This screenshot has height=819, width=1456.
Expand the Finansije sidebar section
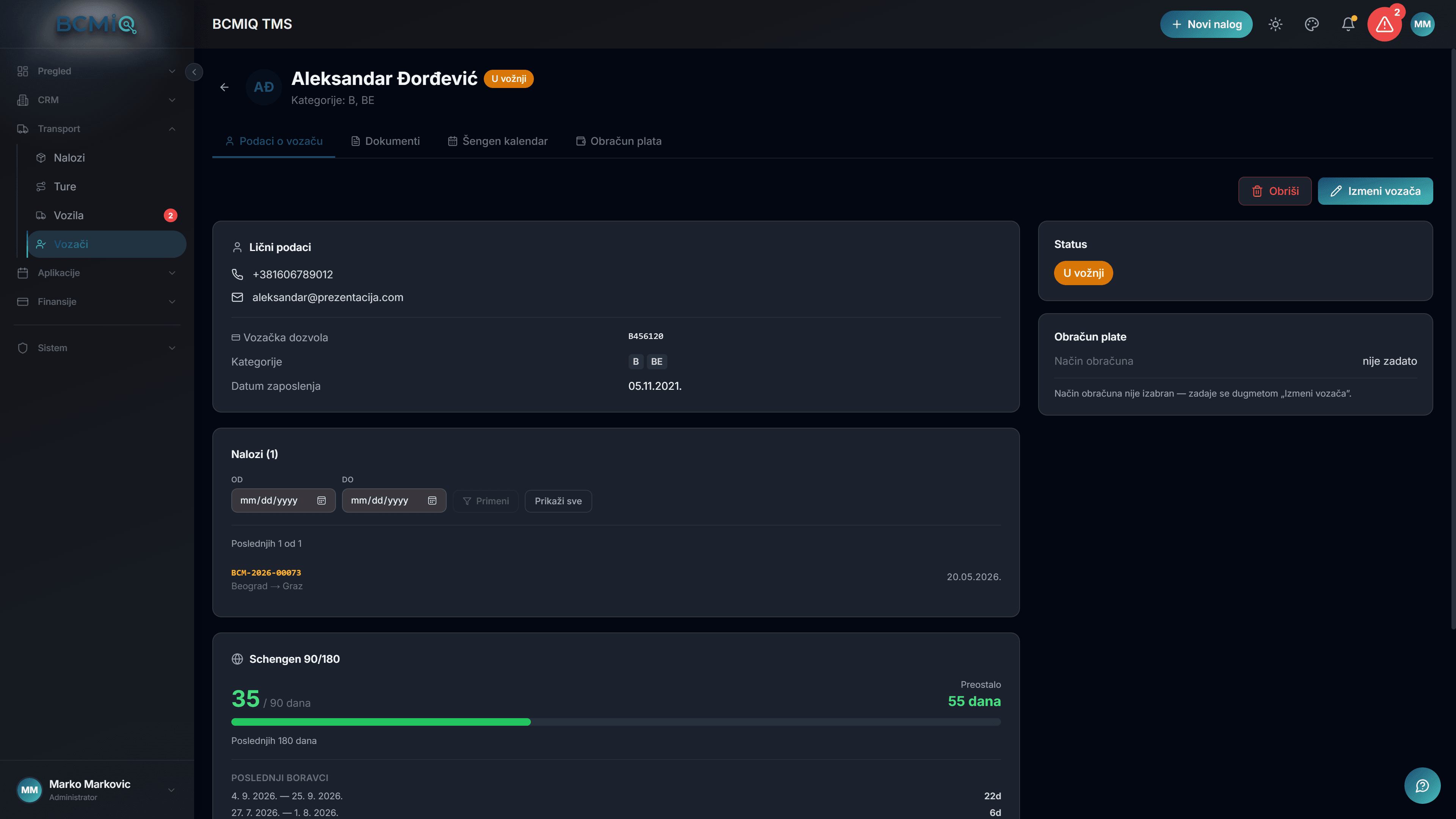click(97, 302)
